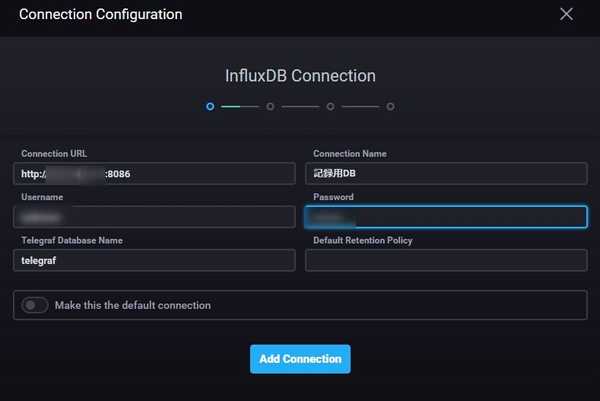Click the Telegraf Database Name field
The image size is (600, 401).
click(154, 261)
